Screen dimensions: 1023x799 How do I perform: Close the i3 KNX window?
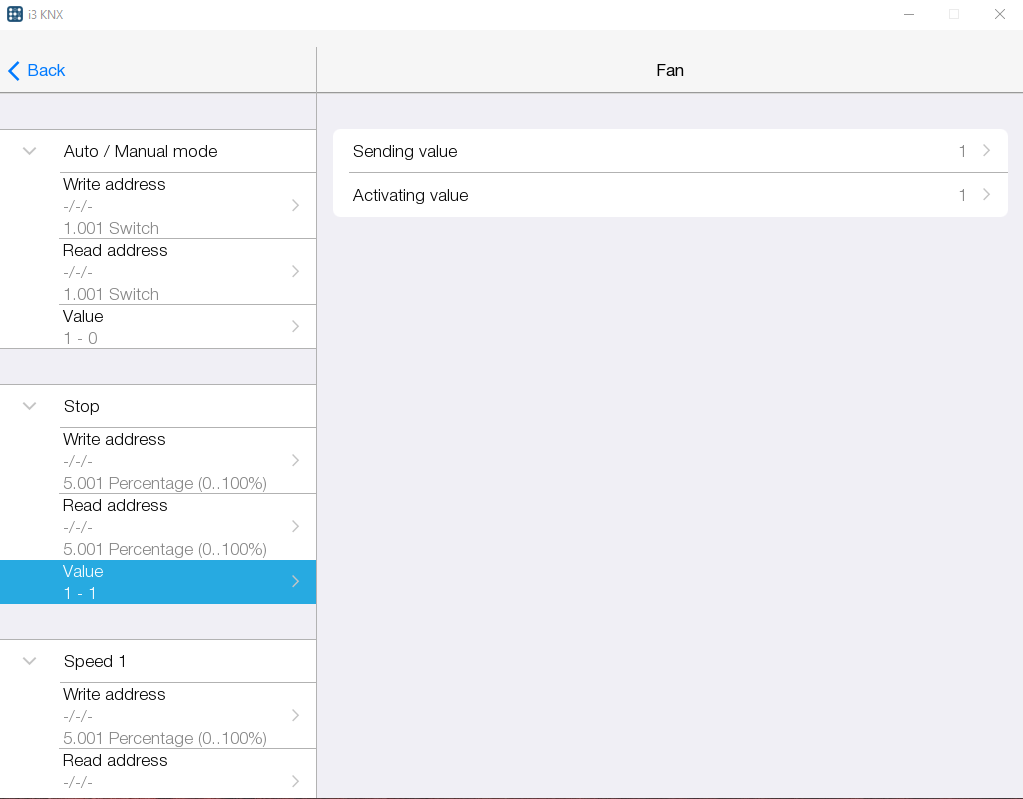click(x=999, y=14)
